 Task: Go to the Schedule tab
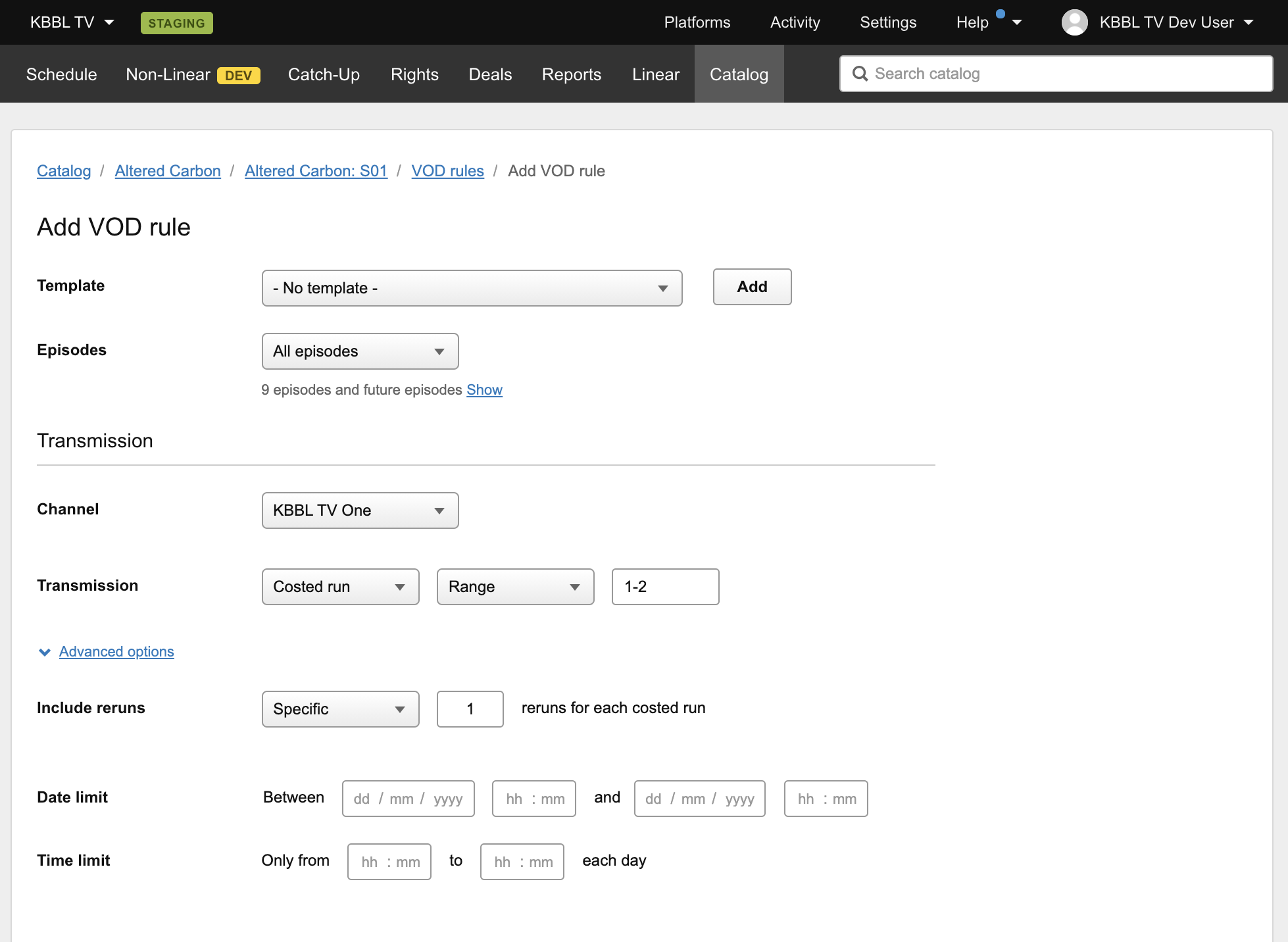click(61, 74)
